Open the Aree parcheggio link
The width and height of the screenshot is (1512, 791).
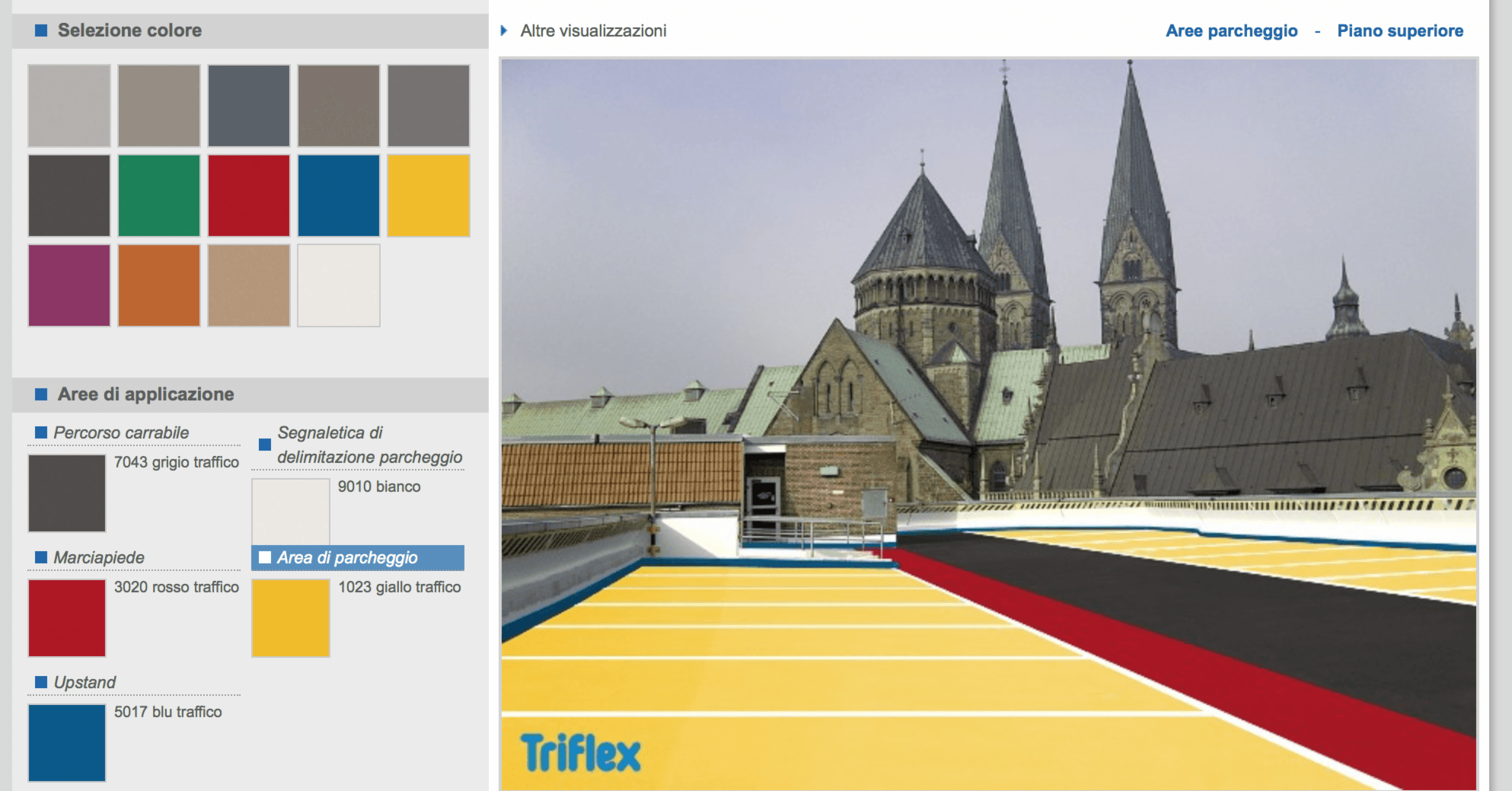[x=1232, y=30]
